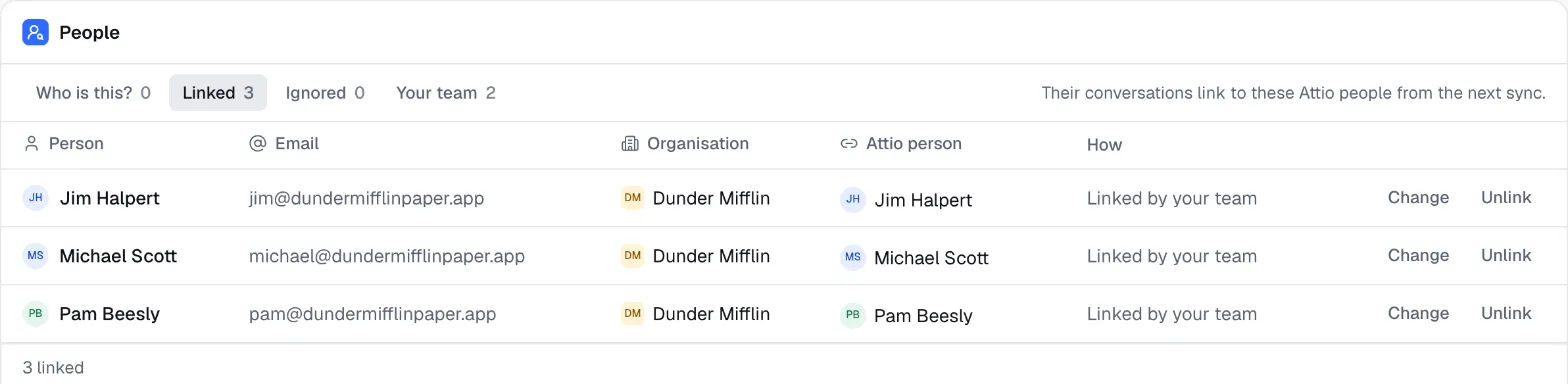Click the Organisation column header label
Image resolution: width=1568 pixels, height=384 pixels.
click(698, 143)
